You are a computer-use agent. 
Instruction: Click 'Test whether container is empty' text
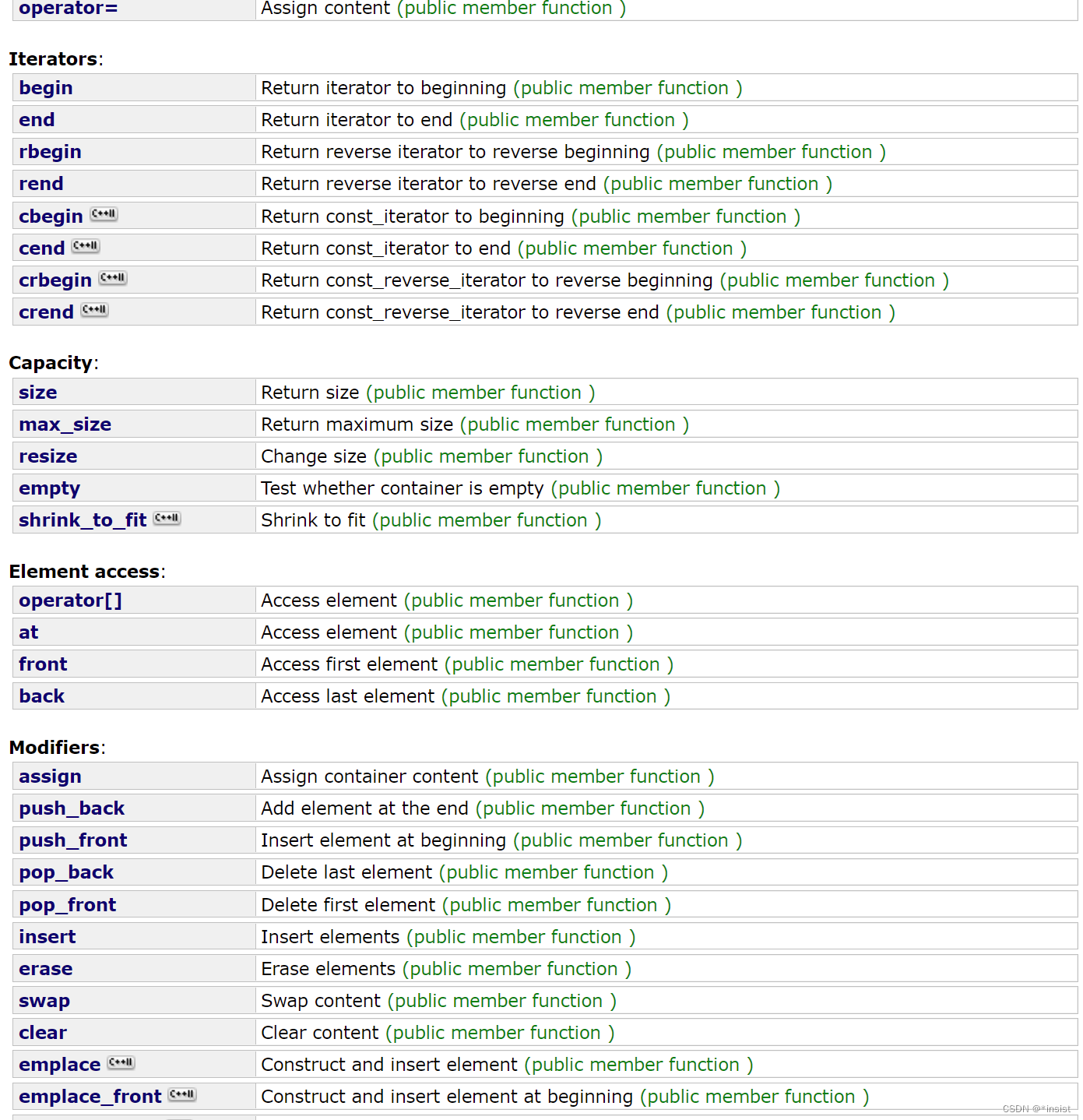tap(403, 488)
